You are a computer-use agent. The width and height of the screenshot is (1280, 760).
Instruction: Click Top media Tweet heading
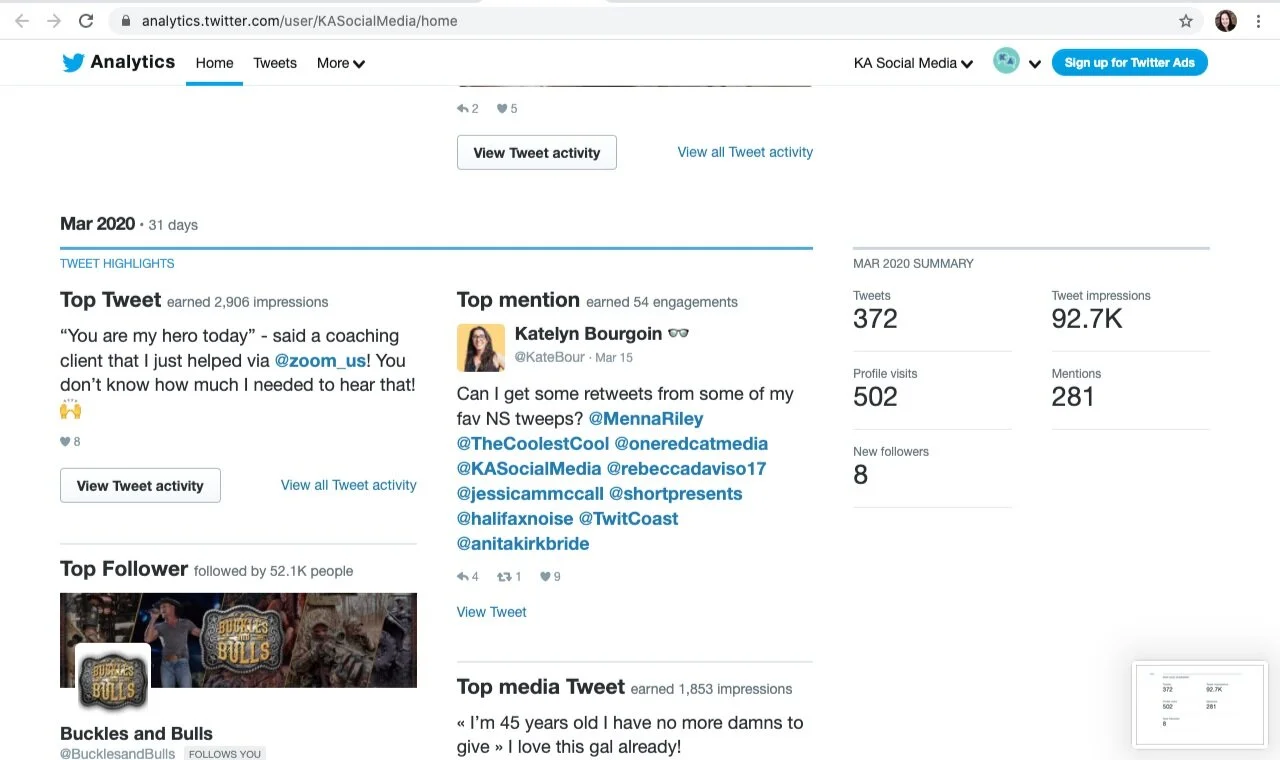coord(541,687)
